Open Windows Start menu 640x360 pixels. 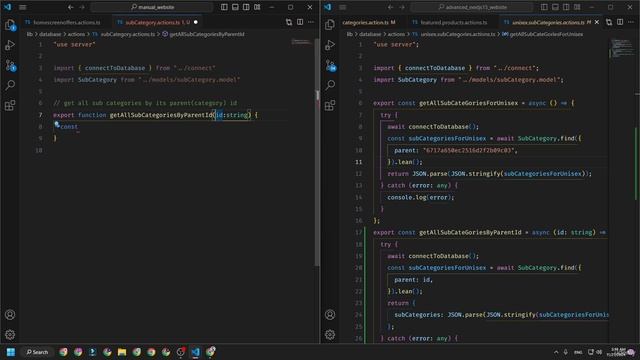[11, 352]
